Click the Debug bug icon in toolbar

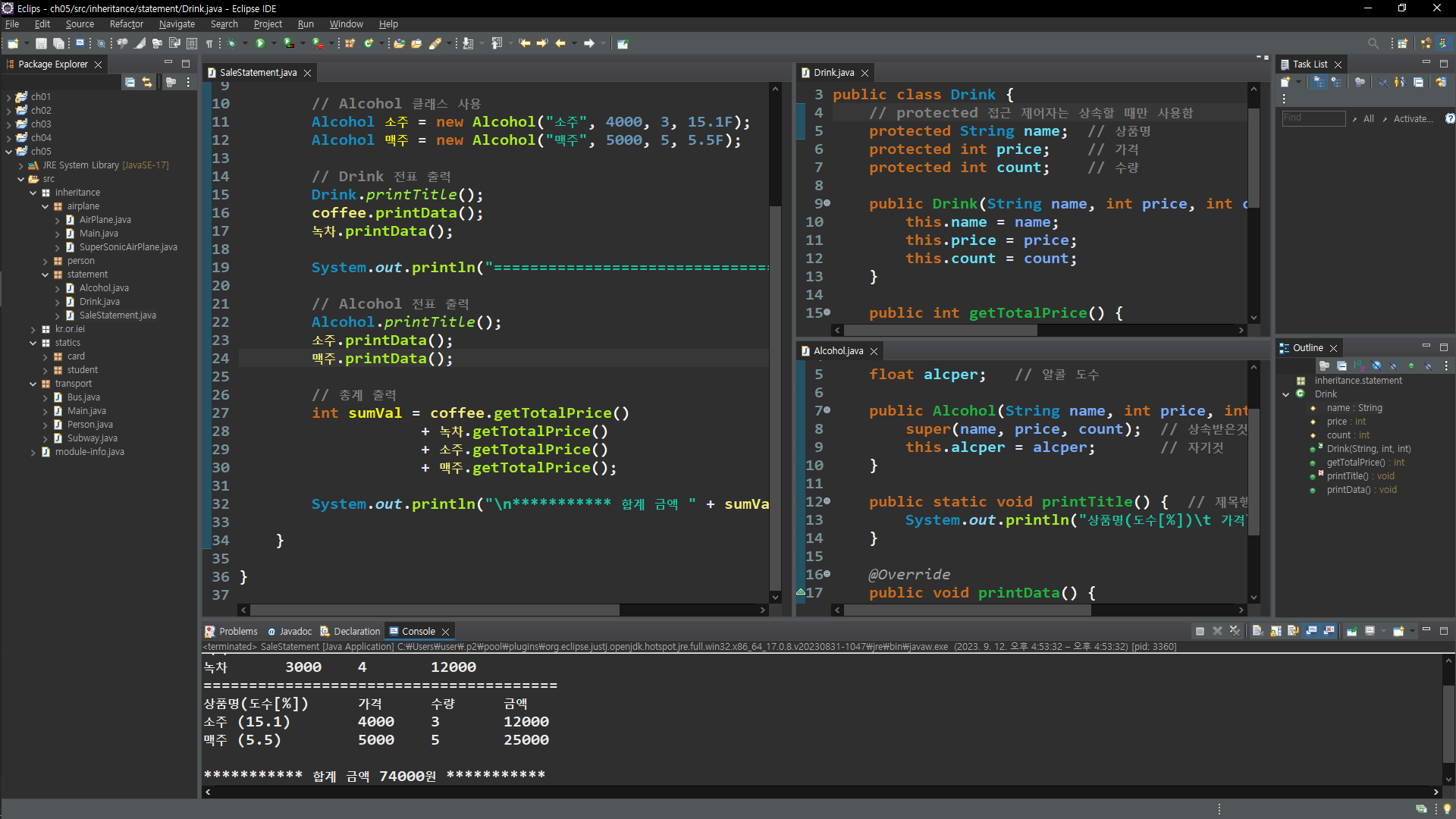[x=232, y=43]
